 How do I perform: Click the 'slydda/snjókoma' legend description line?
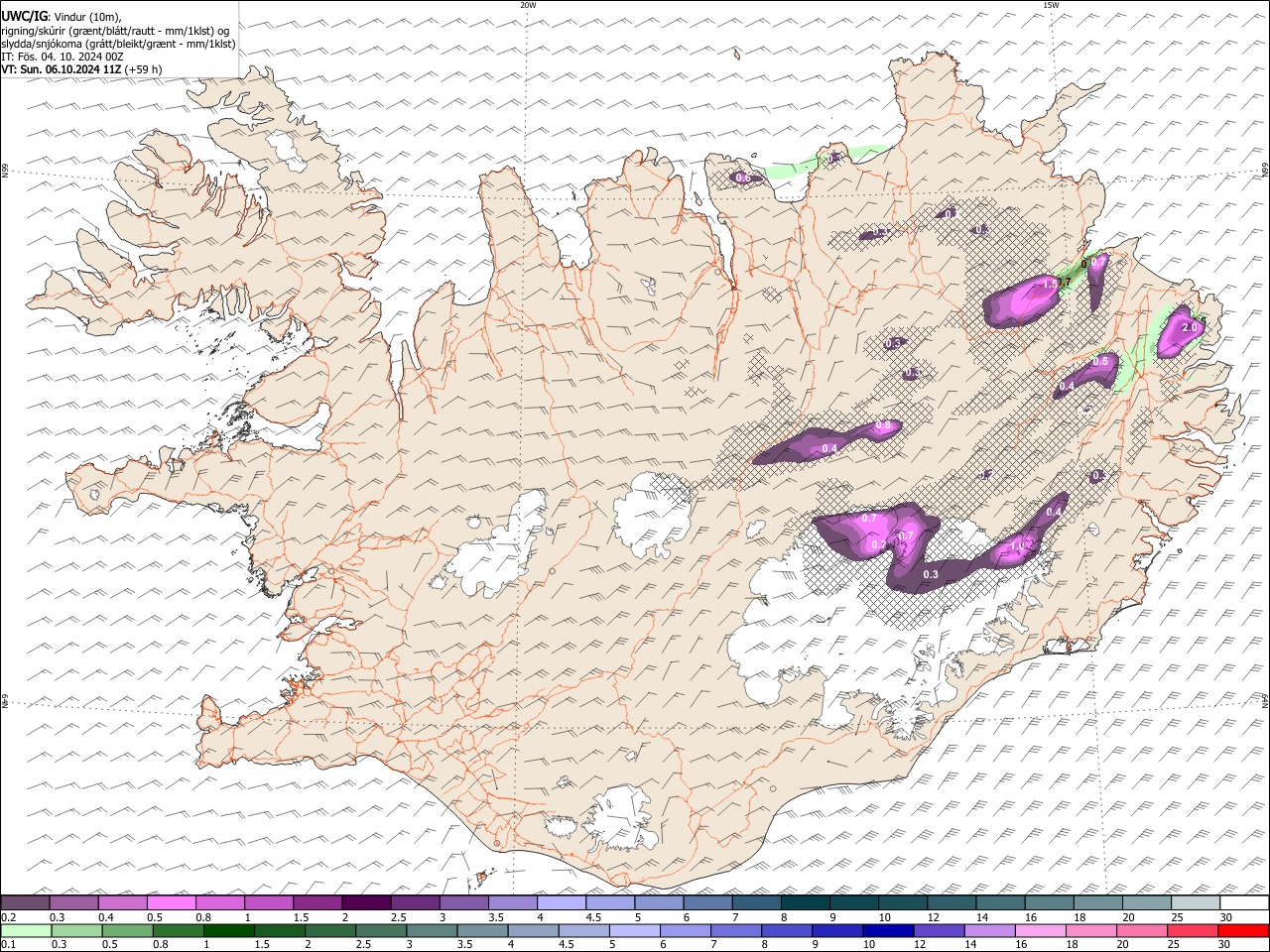tap(119, 44)
